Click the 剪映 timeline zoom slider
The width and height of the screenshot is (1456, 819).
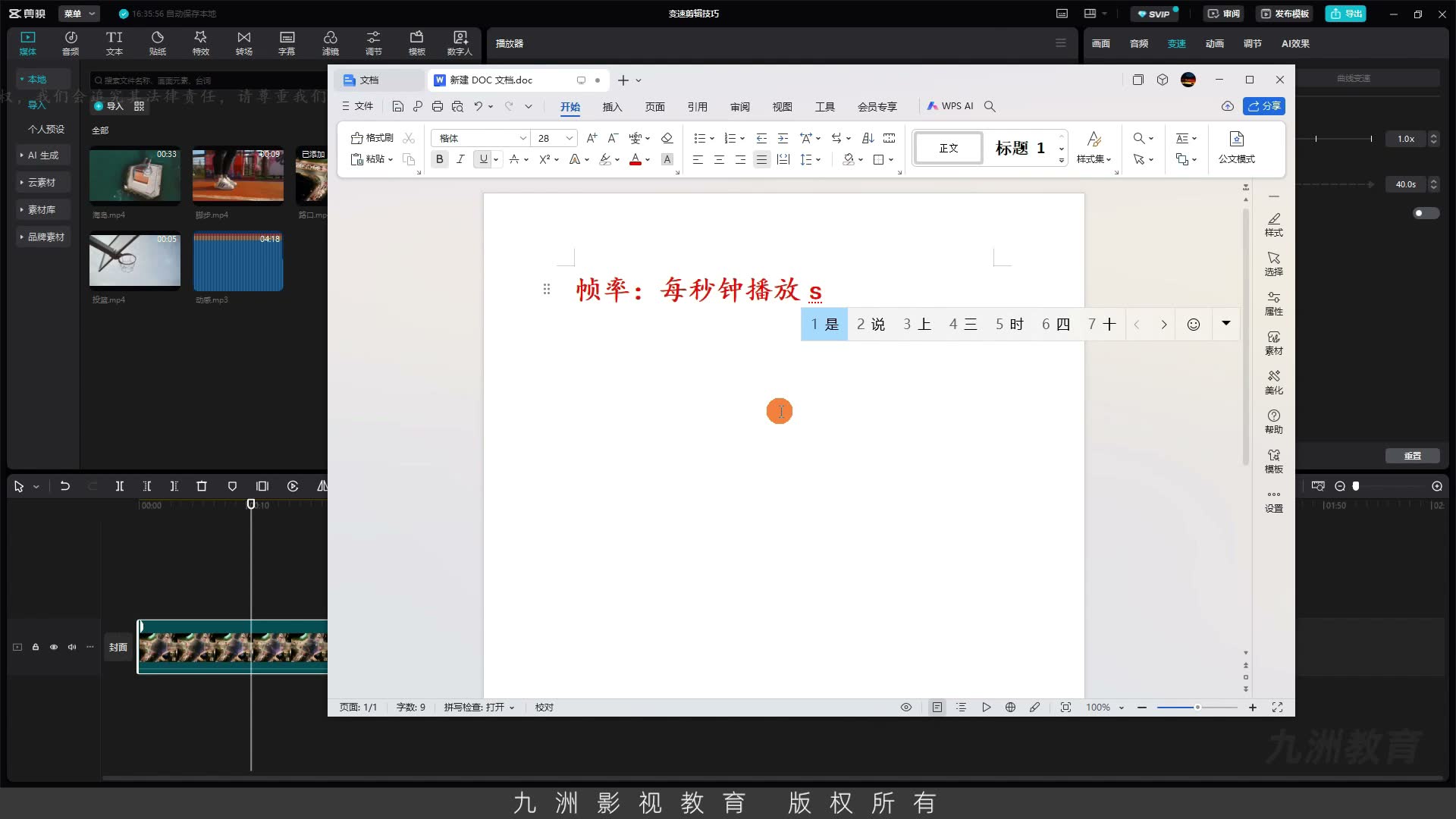[x=1356, y=486]
